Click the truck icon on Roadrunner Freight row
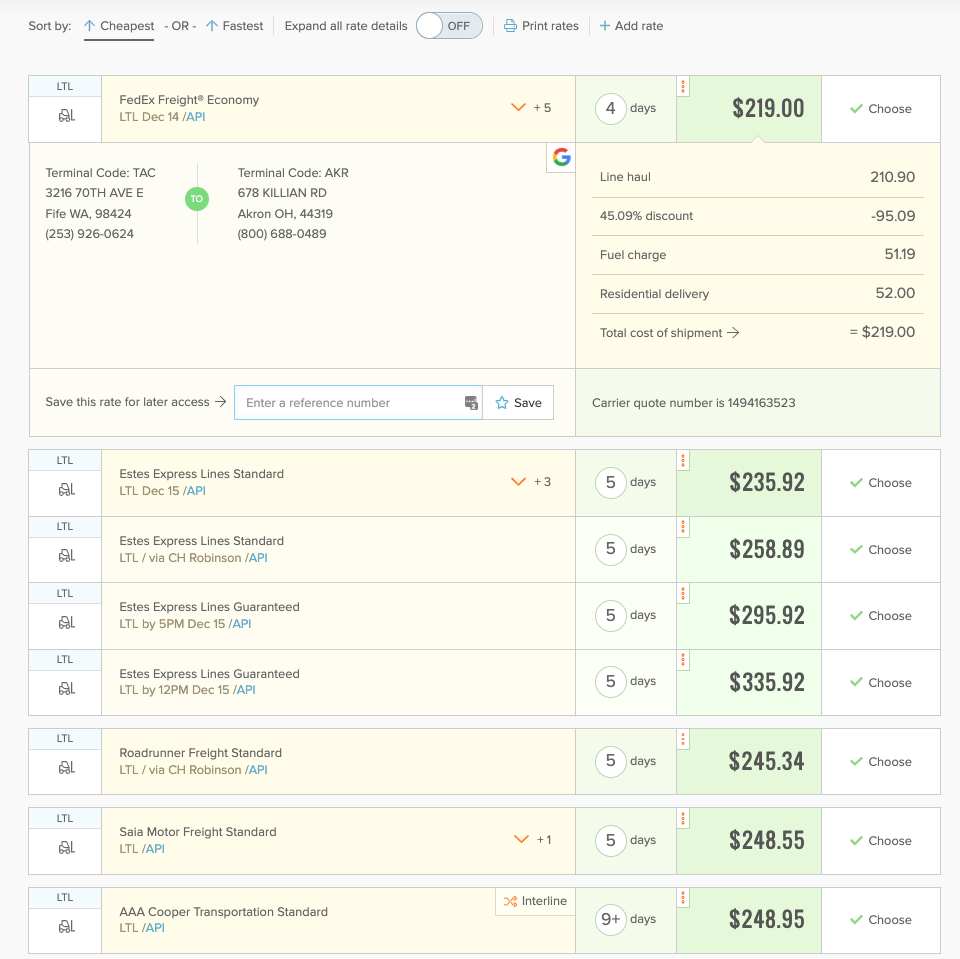Image resolution: width=960 pixels, height=959 pixels. pyautogui.click(x=64, y=767)
